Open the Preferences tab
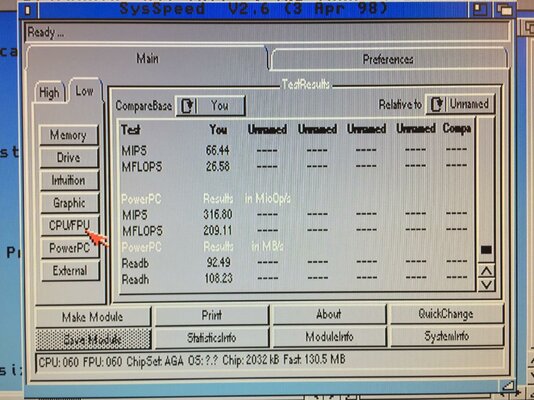Viewport: 534px width, 400px height. coord(388,59)
